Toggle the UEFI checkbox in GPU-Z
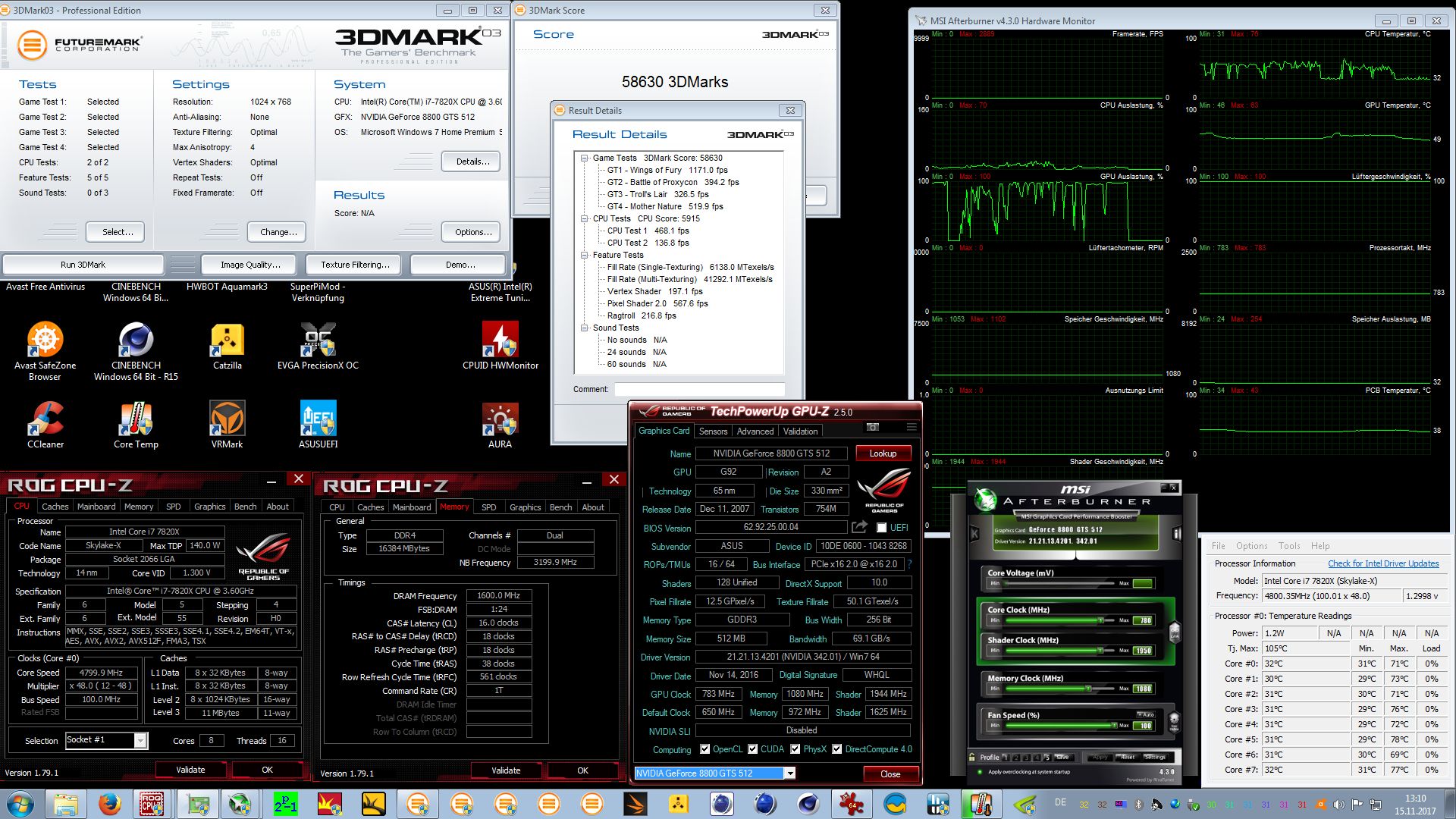1456x819 pixels. tap(881, 528)
